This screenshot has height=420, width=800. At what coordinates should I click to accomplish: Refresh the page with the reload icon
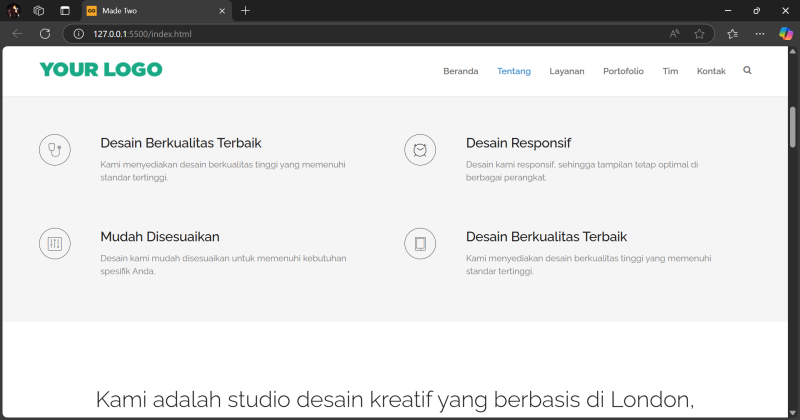(45, 33)
